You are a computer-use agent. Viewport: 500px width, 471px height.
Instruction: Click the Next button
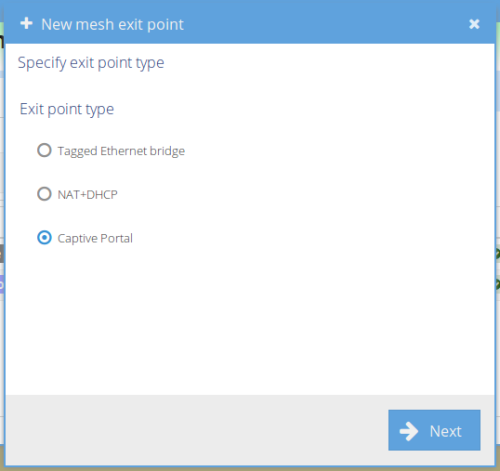click(434, 430)
